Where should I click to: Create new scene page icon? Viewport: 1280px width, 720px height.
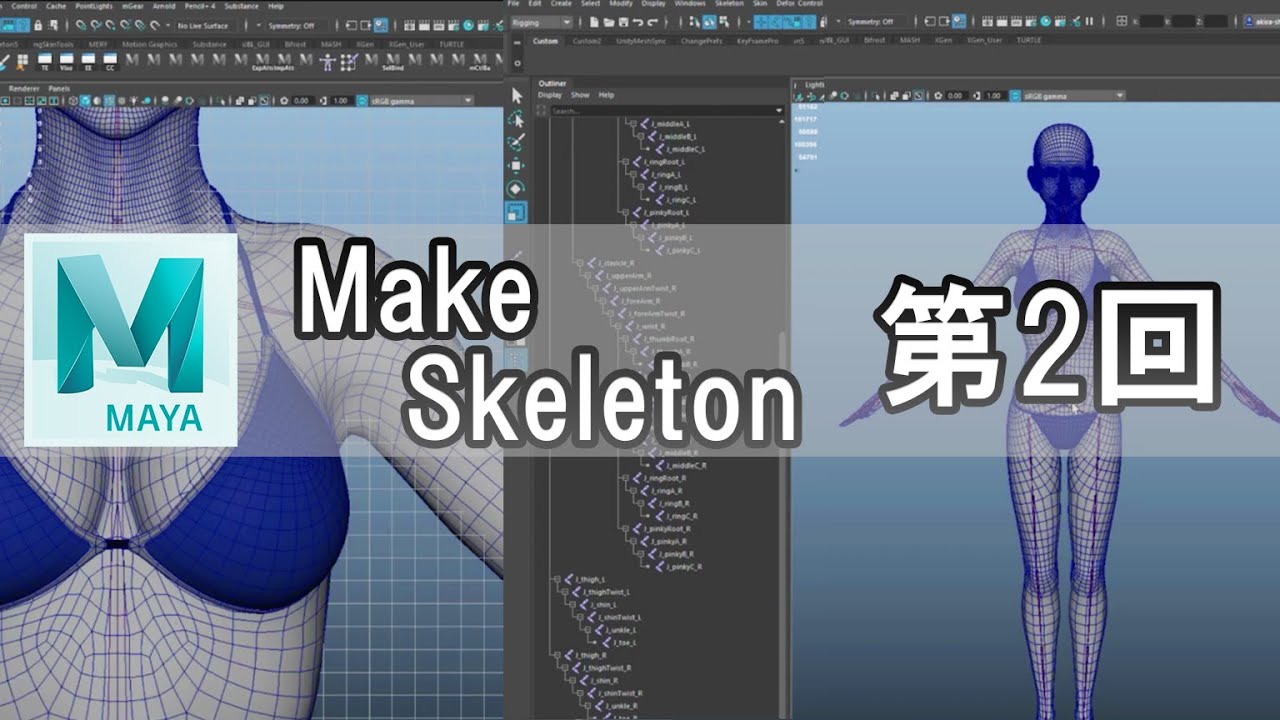[x=594, y=21]
